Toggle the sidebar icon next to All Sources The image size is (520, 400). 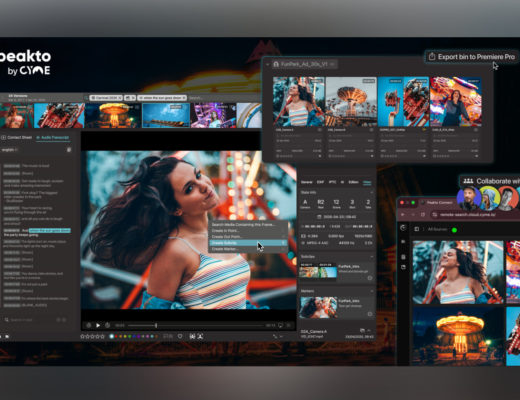pos(417,229)
